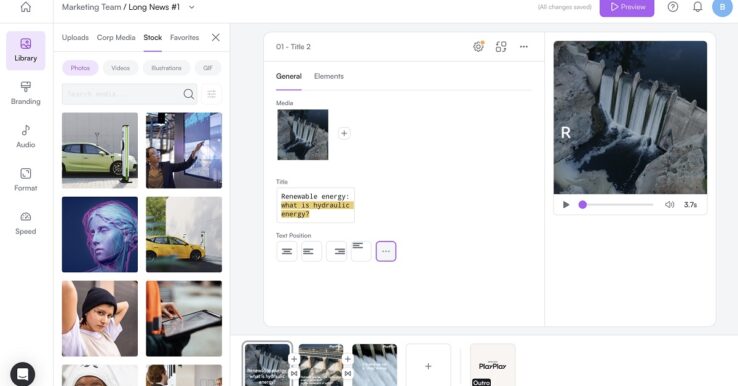The image size is (738, 386).
Task: Click the video preview progress slider
Action: tap(617, 205)
